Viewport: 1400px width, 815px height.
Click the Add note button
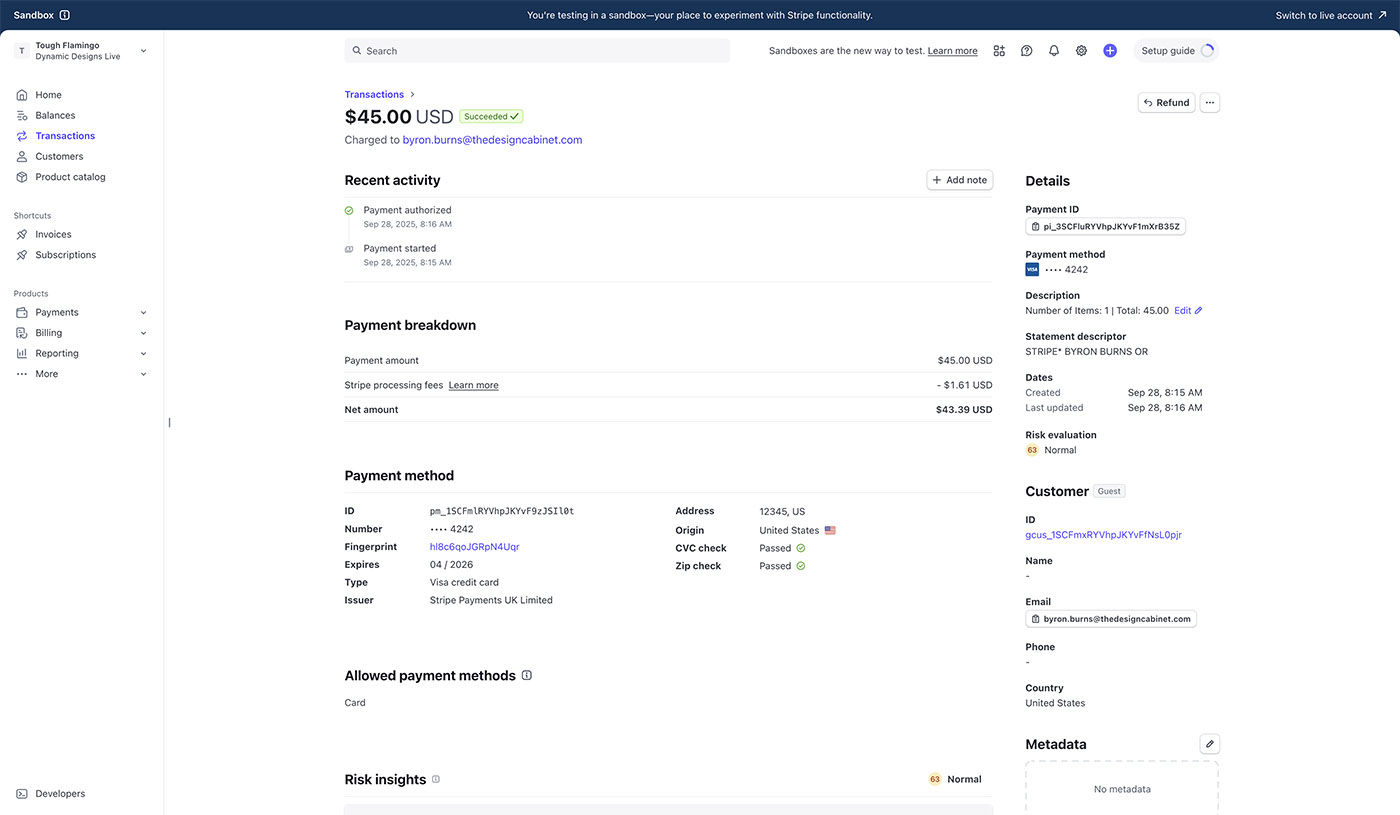[959, 180]
